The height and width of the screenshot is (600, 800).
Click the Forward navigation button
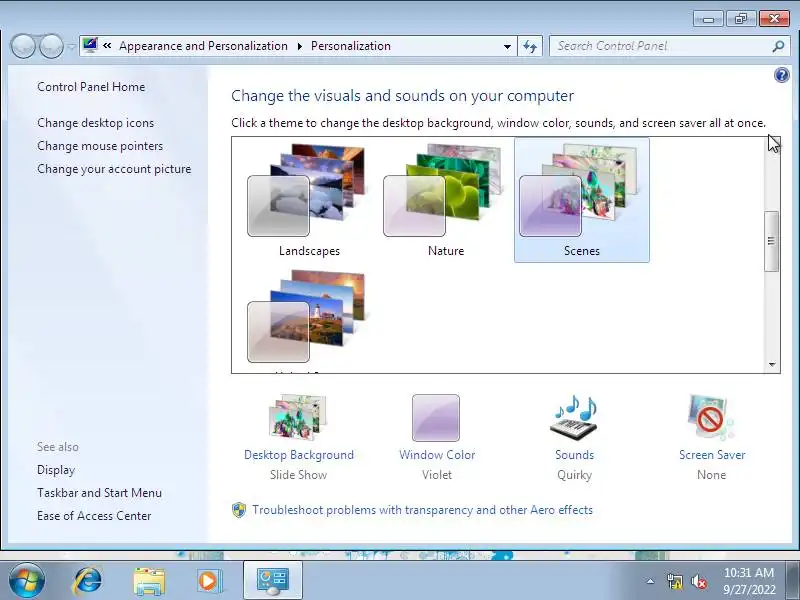tap(51, 46)
